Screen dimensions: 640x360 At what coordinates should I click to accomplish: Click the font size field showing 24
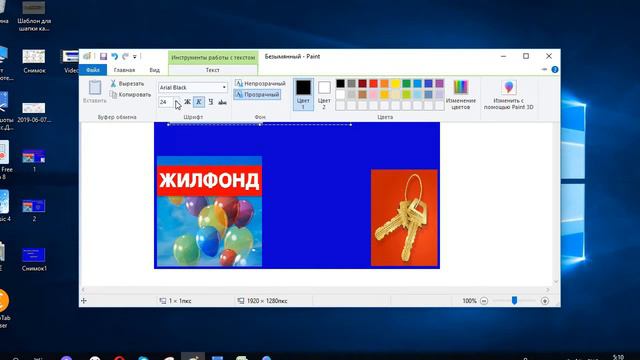(165, 102)
